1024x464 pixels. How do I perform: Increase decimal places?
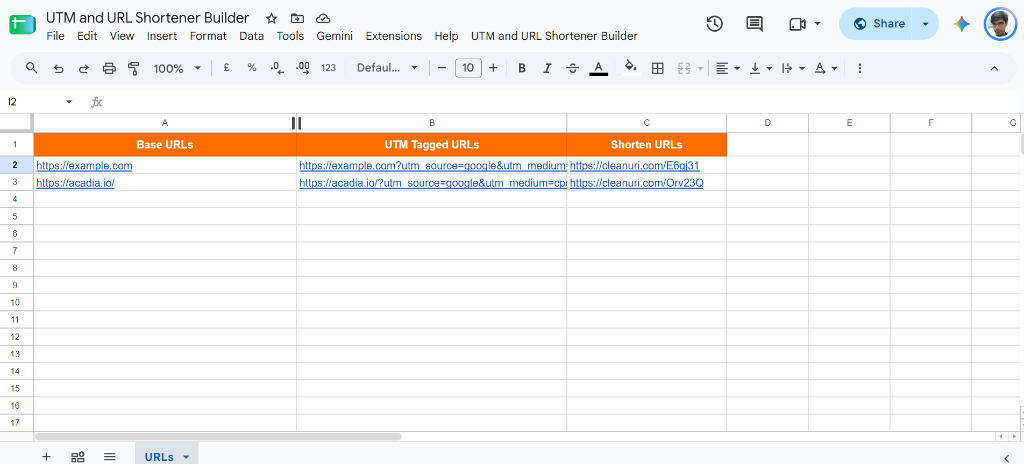(302, 67)
